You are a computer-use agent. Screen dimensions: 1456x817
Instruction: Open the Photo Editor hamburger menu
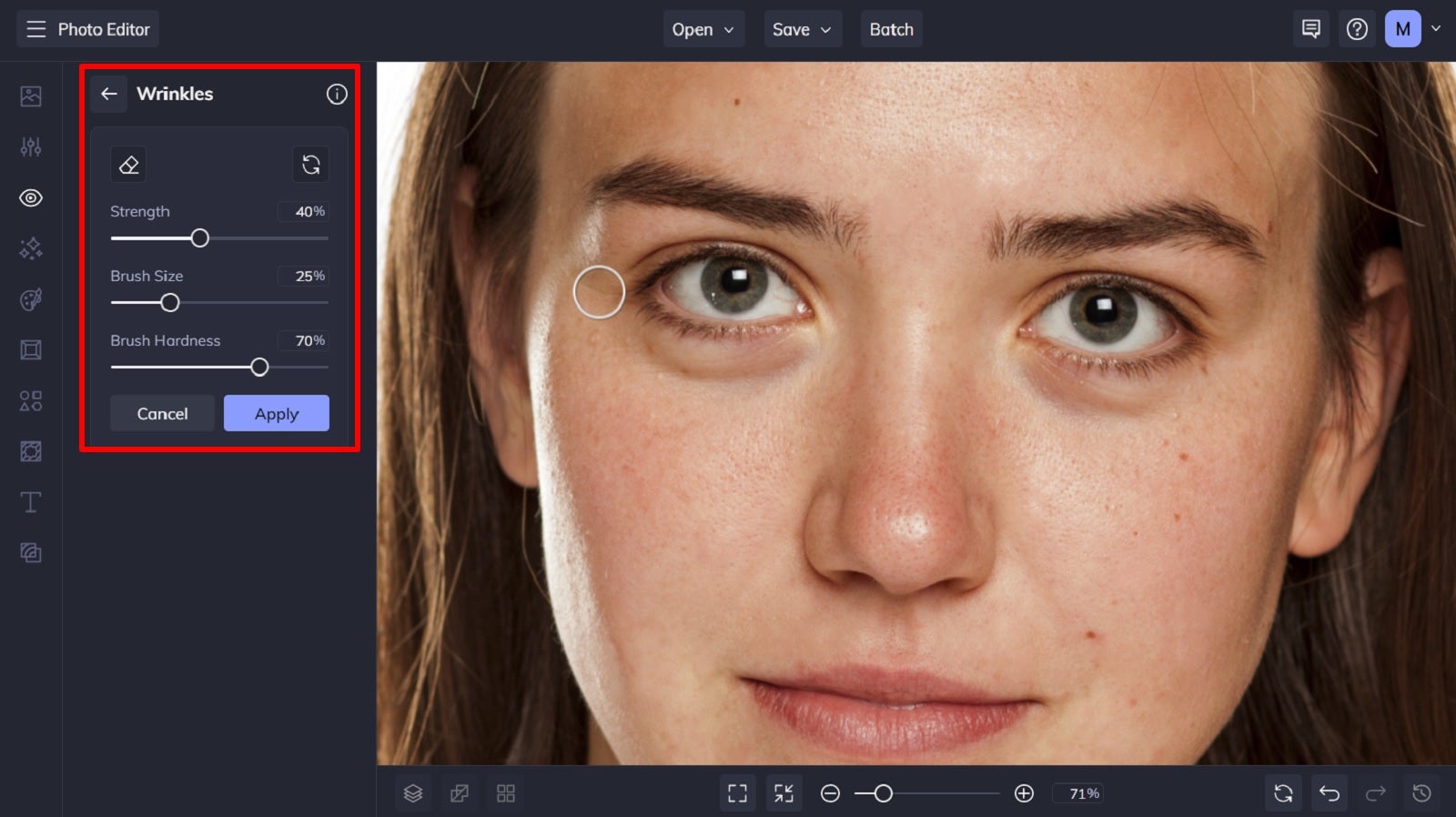pos(35,29)
